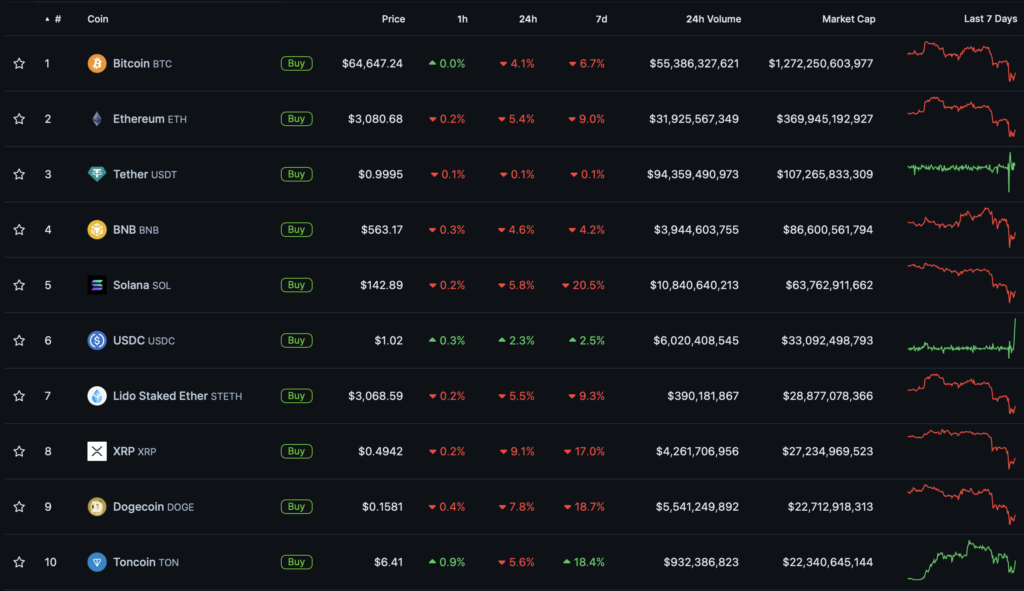This screenshot has width=1024, height=591.
Task: Click the Toncoin logo icon
Action: (x=97, y=562)
